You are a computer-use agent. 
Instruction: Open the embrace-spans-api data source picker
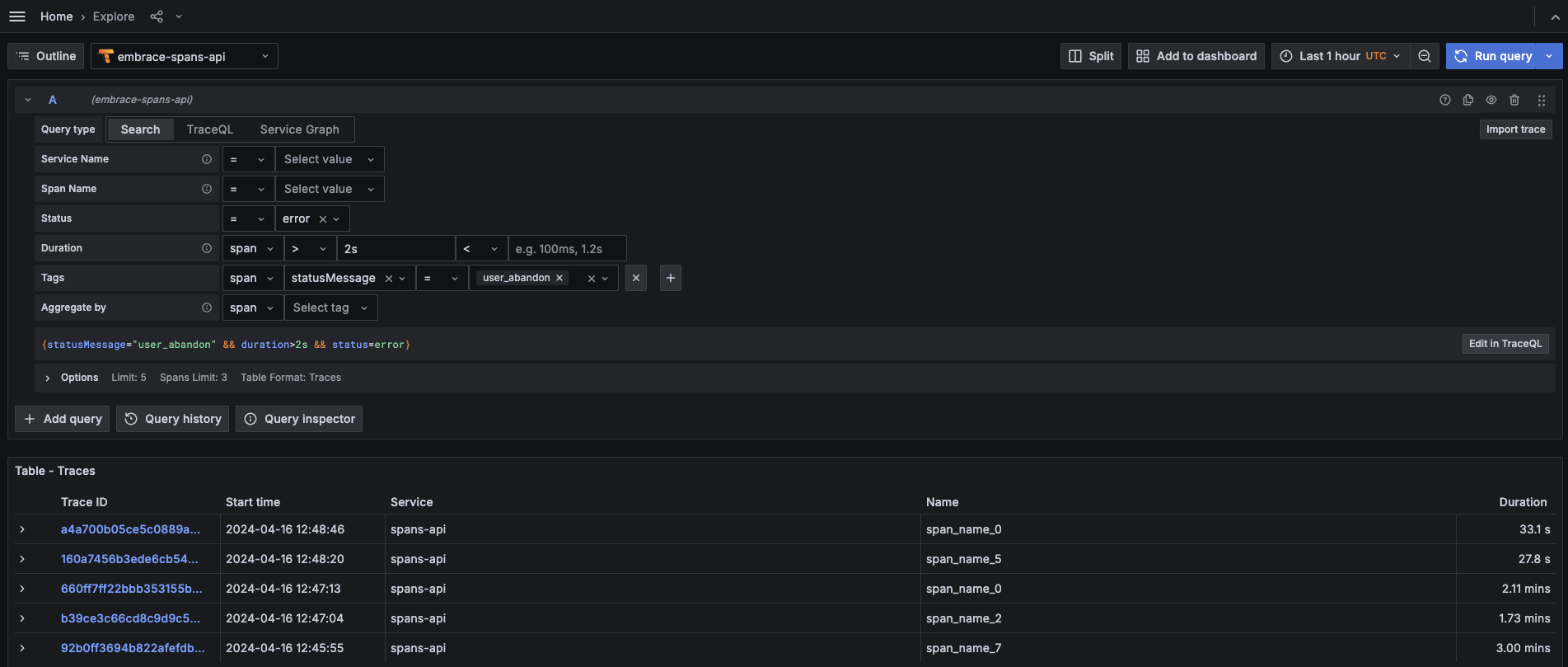pos(185,56)
